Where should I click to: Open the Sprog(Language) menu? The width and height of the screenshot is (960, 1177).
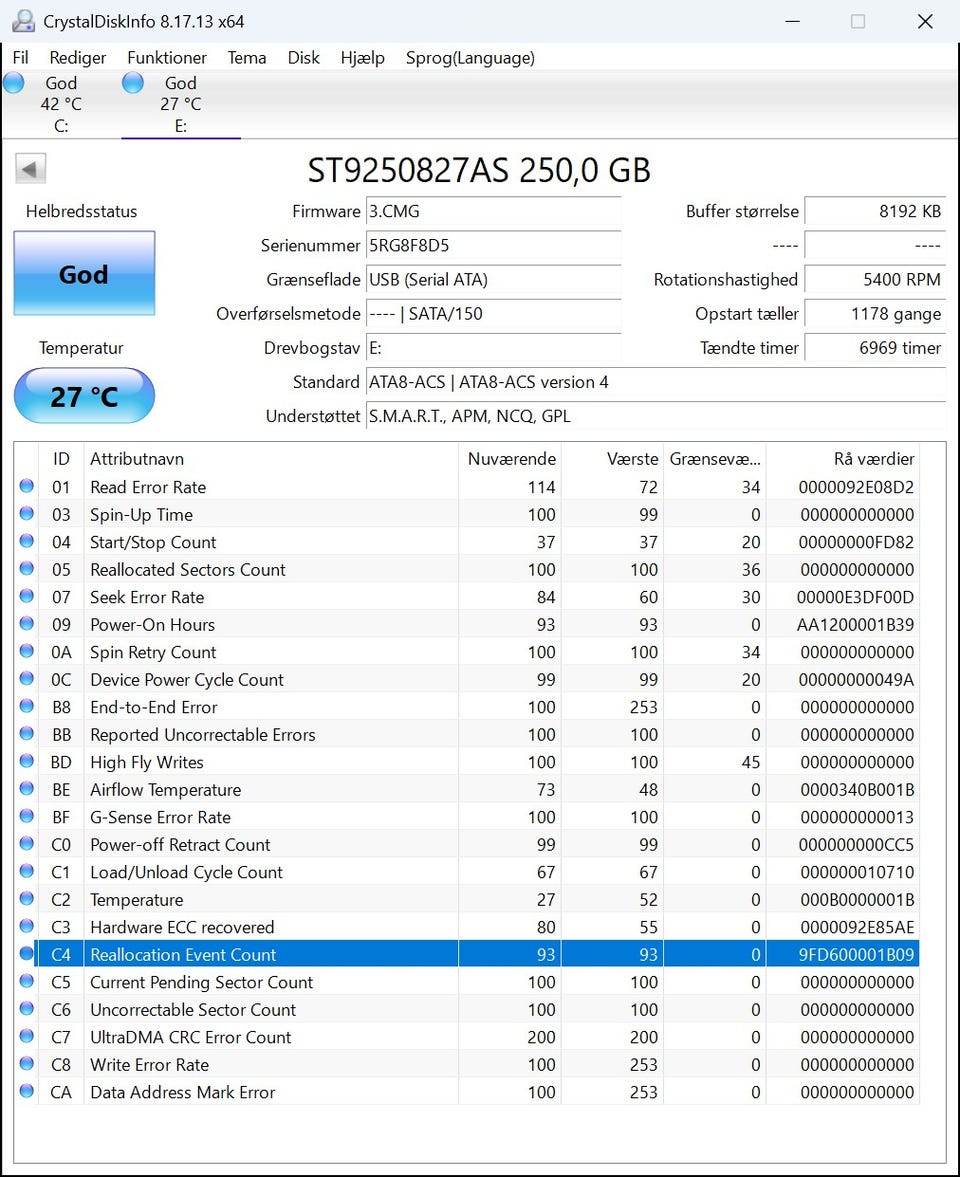(x=470, y=58)
